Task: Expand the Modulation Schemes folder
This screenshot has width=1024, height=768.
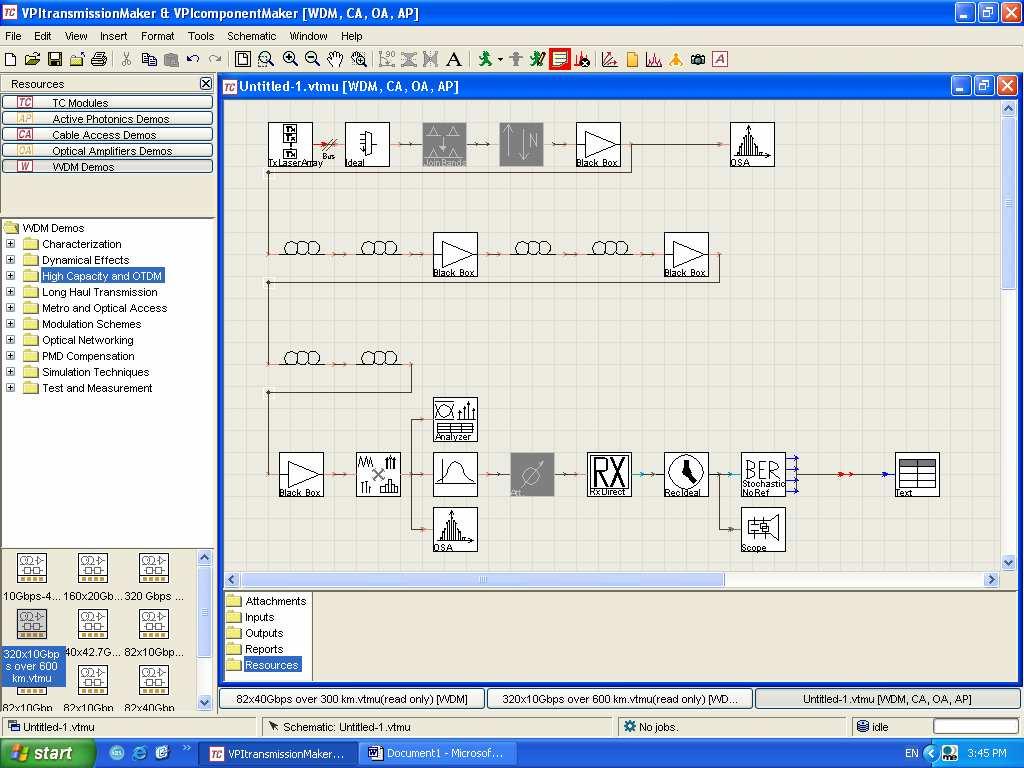Action: click(x=10, y=323)
